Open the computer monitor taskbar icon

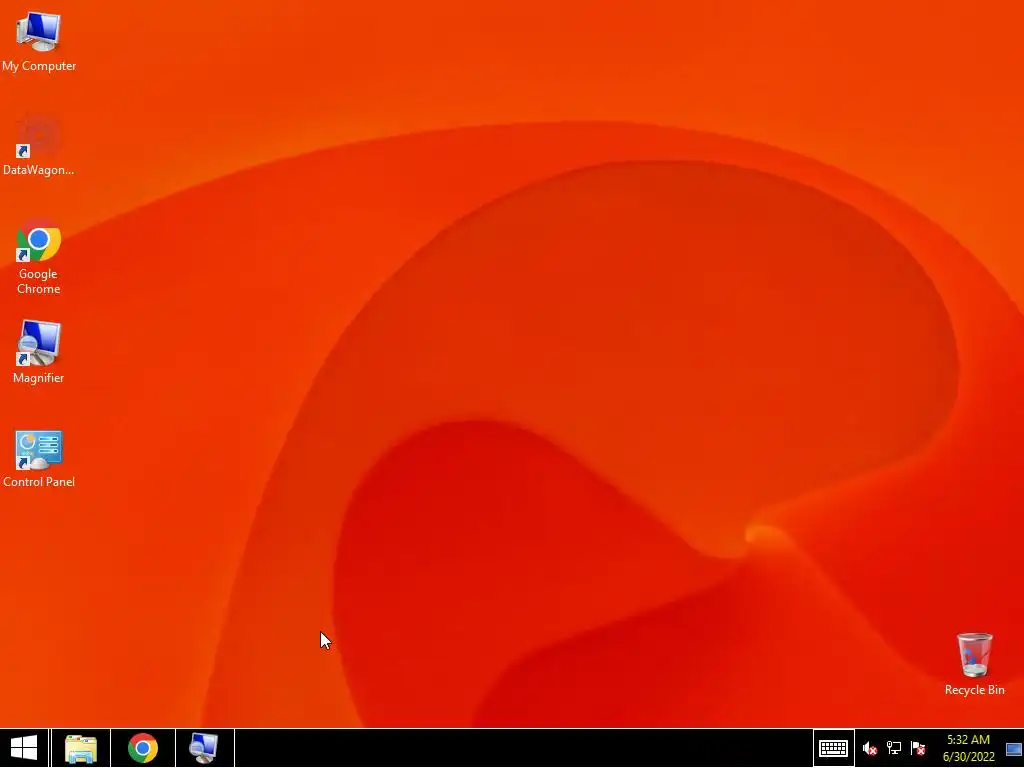(204, 748)
